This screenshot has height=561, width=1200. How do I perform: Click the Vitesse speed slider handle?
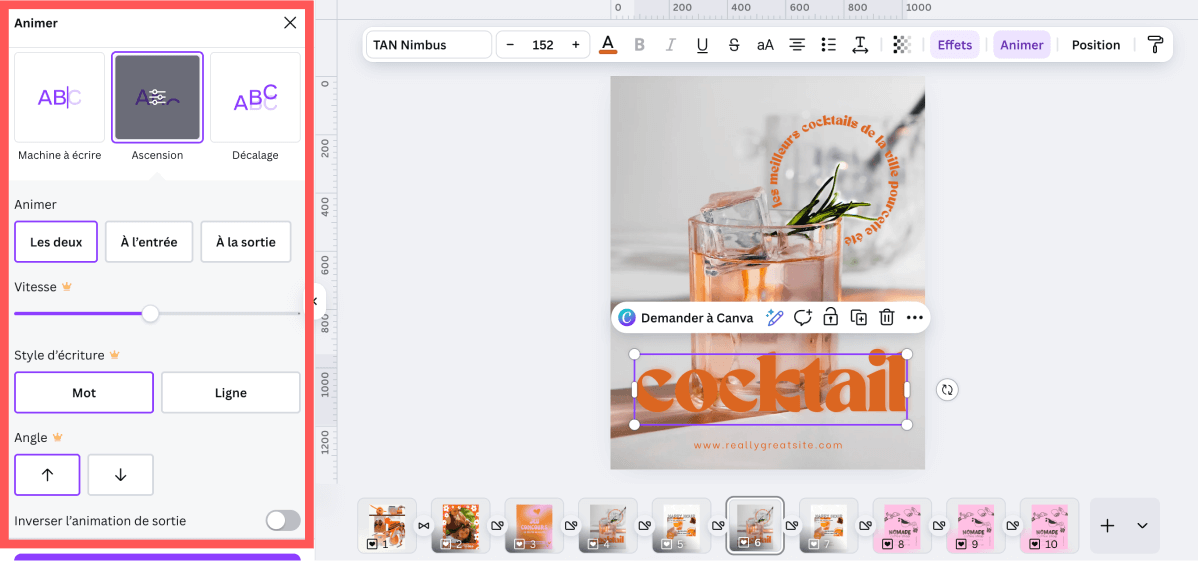click(x=150, y=314)
